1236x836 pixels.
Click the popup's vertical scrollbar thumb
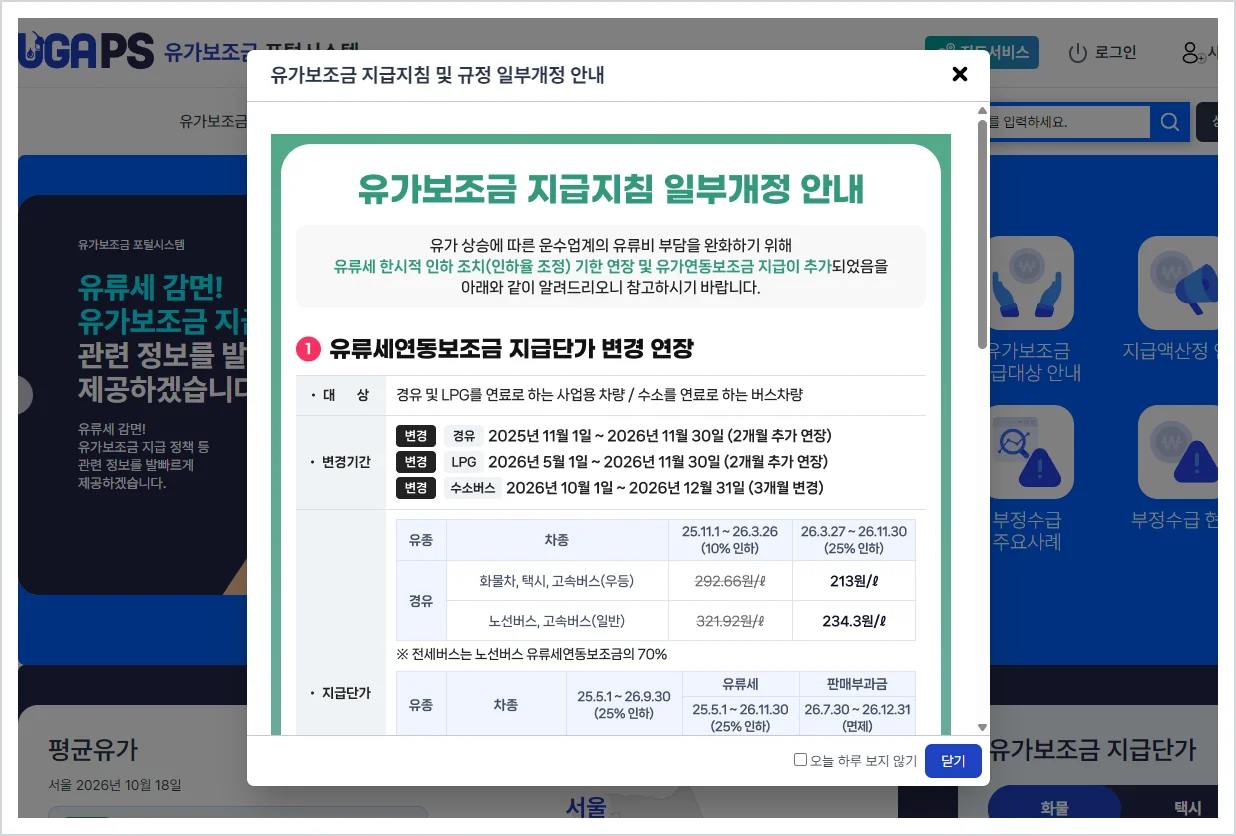(x=982, y=234)
